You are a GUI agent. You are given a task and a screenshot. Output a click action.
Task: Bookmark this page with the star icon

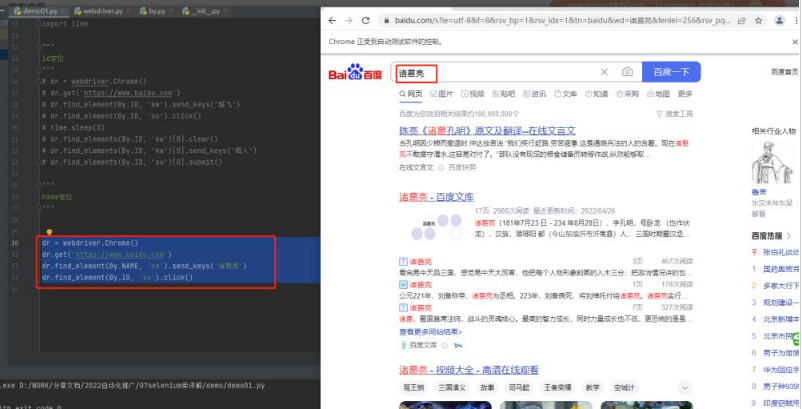(x=759, y=20)
